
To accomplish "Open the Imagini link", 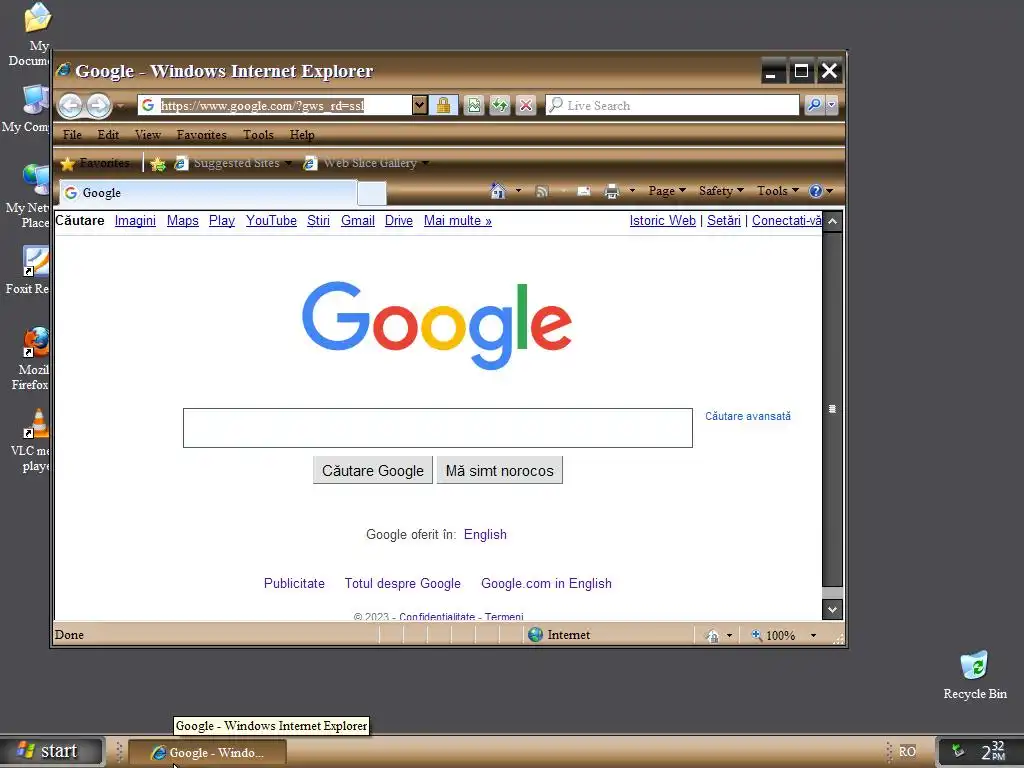I will 135,221.
